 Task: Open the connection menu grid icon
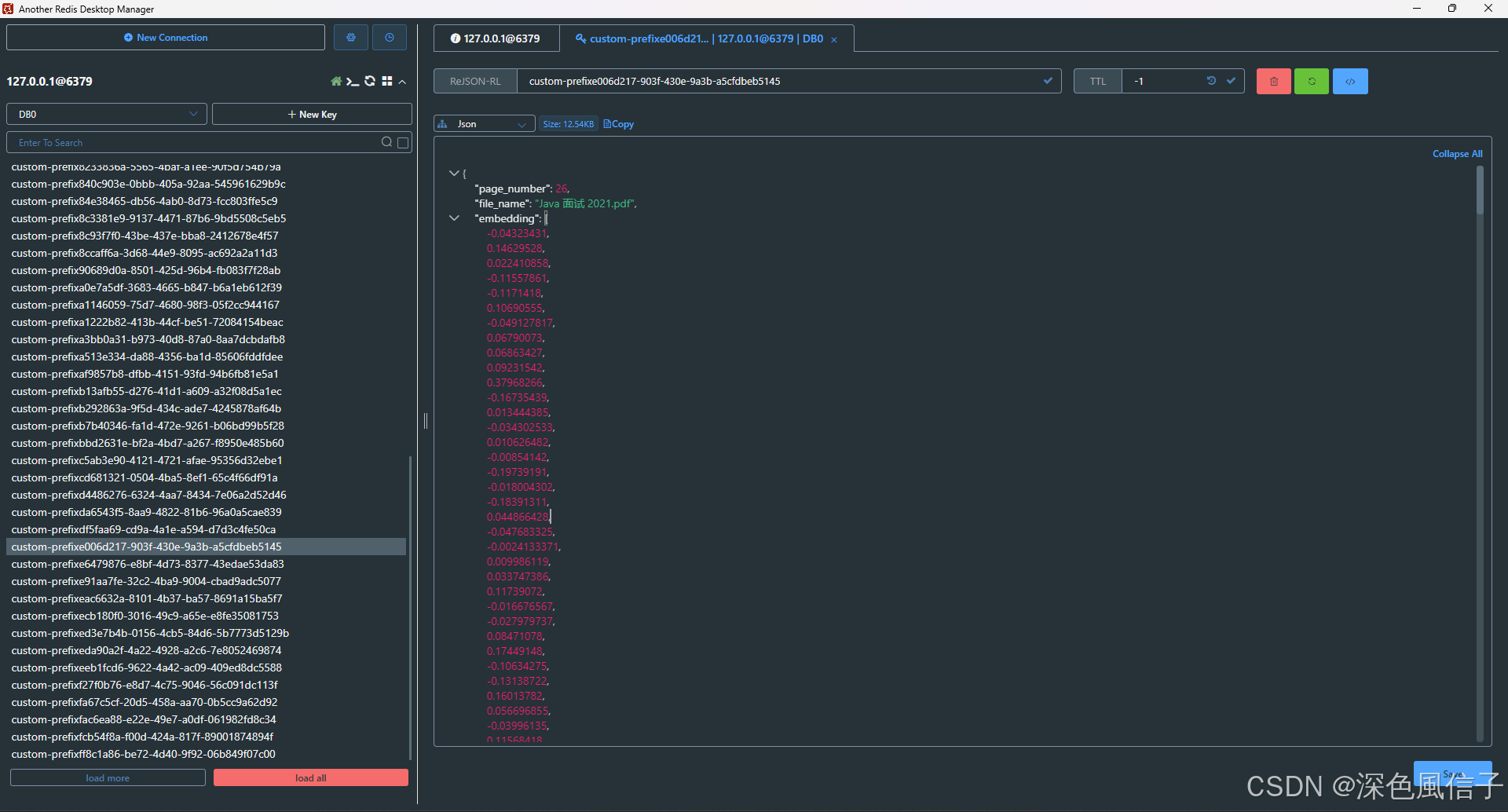tap(387, 82)
